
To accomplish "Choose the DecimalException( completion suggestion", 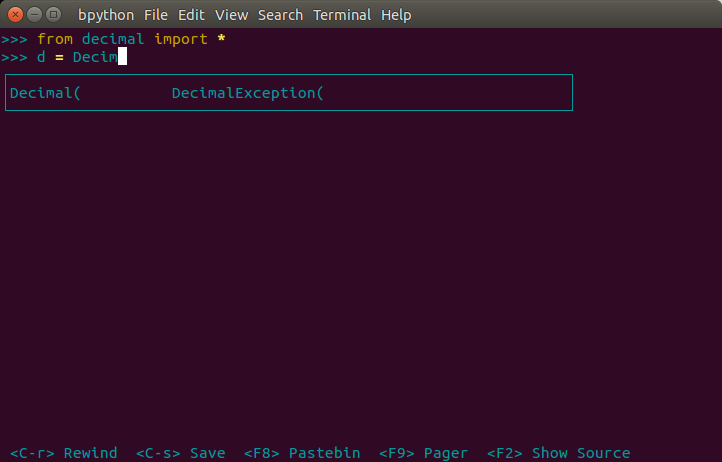I will [248, 93].
